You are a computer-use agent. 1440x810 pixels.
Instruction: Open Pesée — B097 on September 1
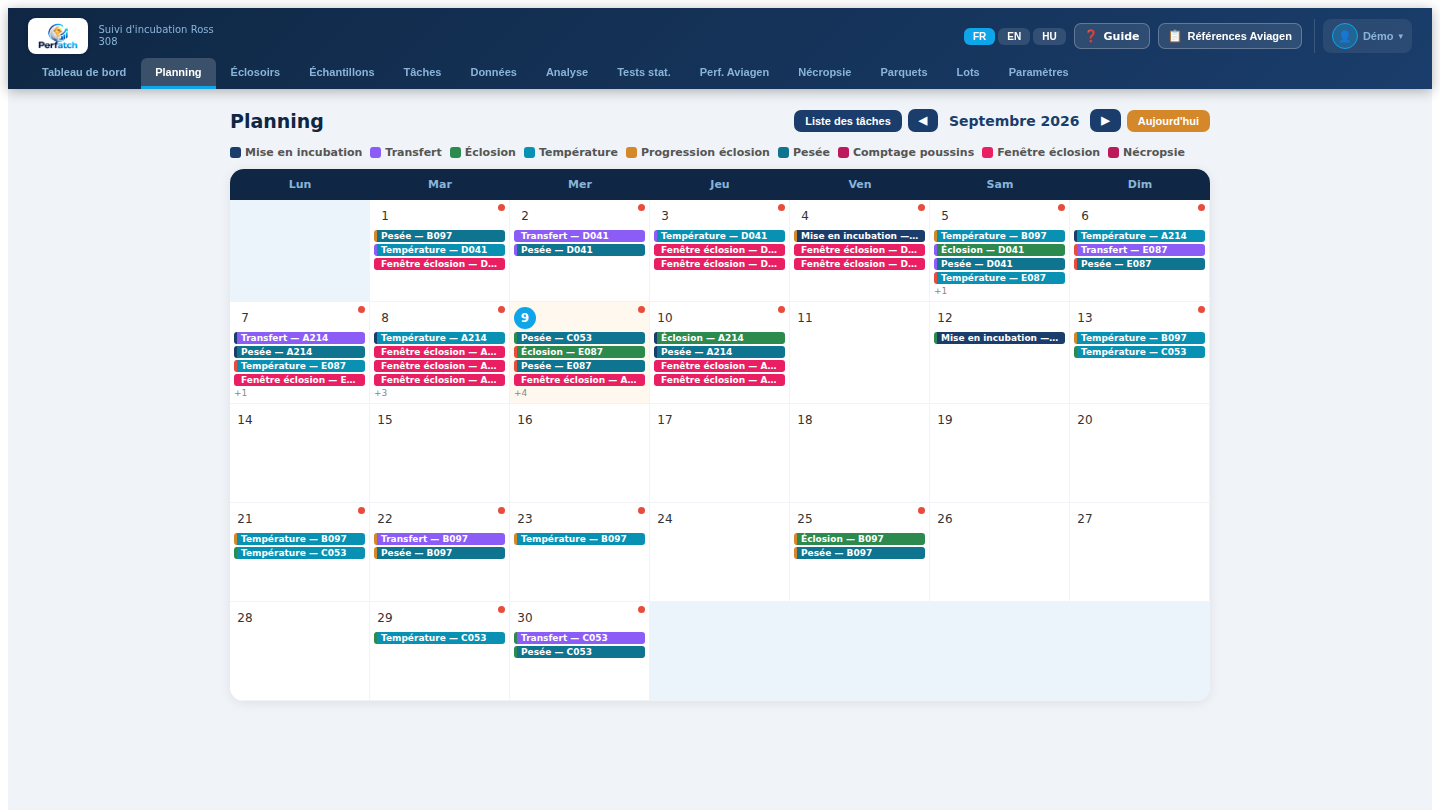click(x=440, y=236)
